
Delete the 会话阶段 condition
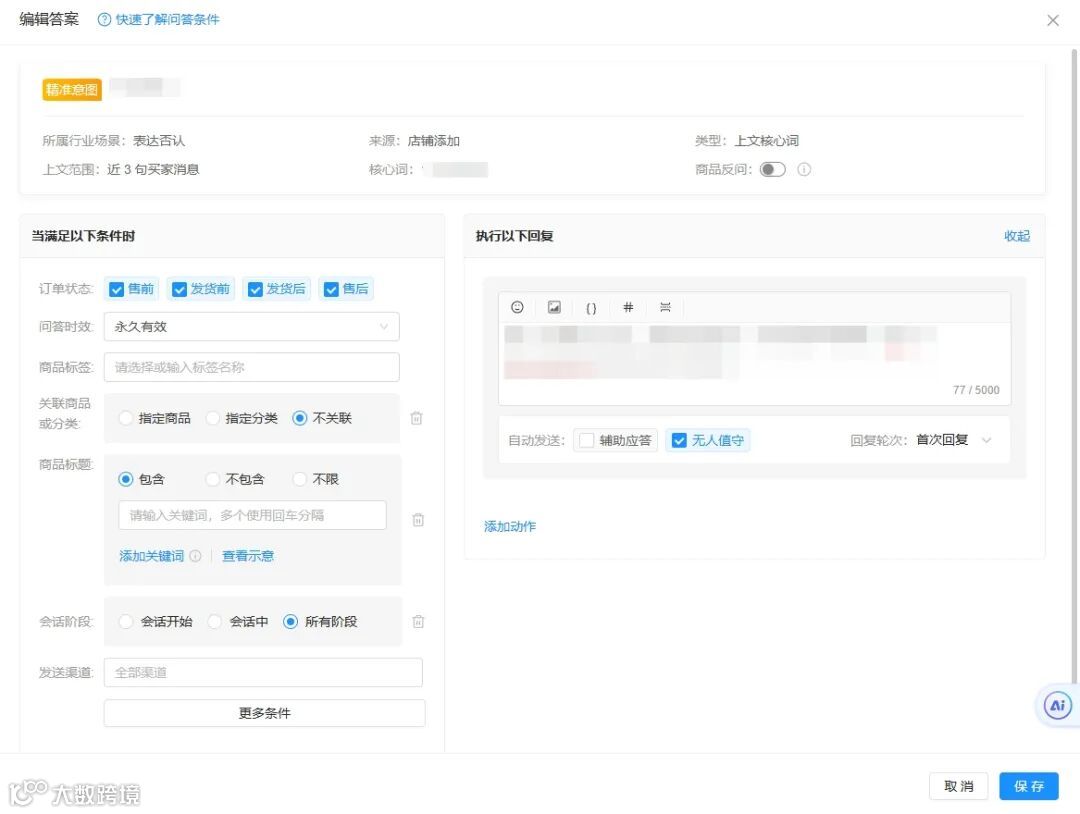[418, 622]
